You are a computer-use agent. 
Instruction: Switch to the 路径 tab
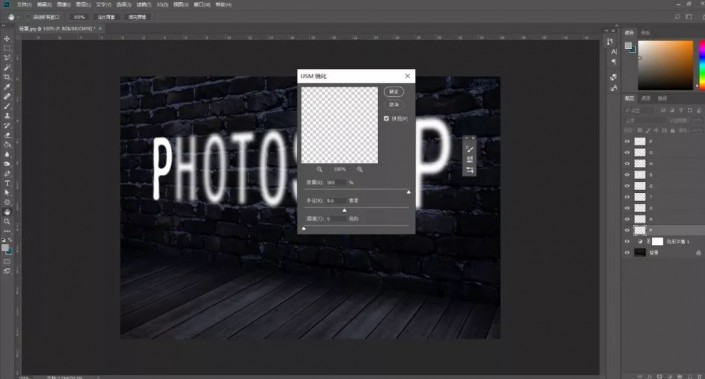pos(662,98)
